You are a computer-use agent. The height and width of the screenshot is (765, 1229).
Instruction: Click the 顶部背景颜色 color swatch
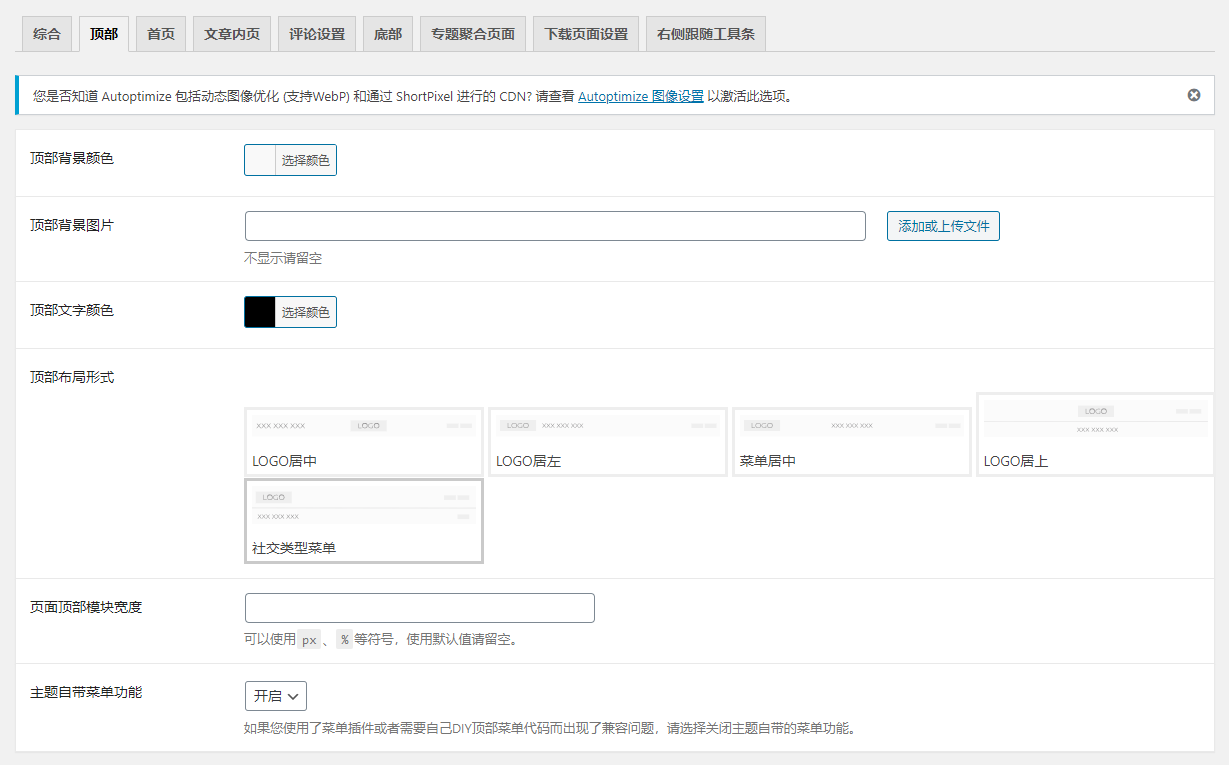tap(260, 160)
